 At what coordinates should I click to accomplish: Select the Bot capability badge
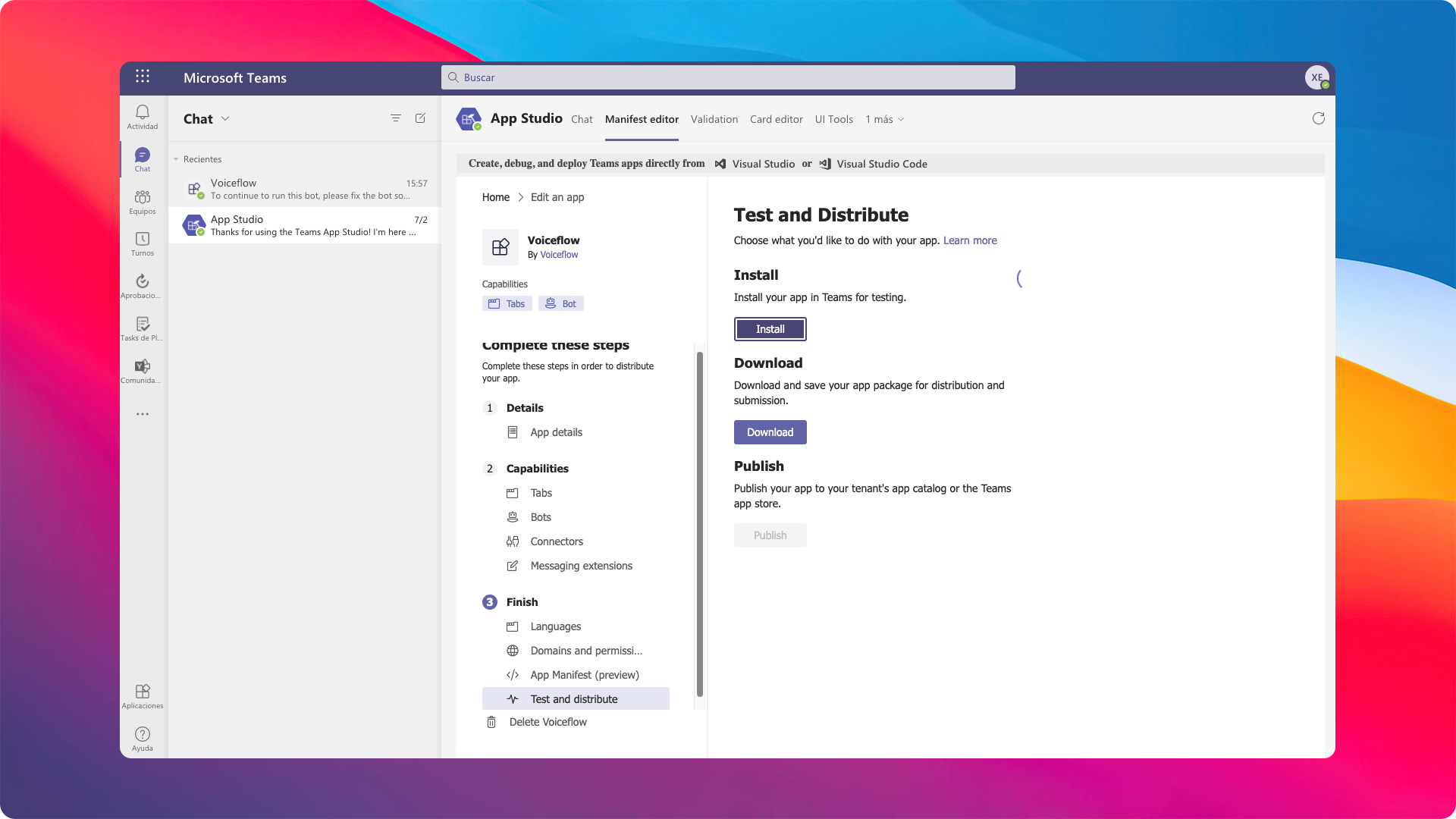point(561,303)
